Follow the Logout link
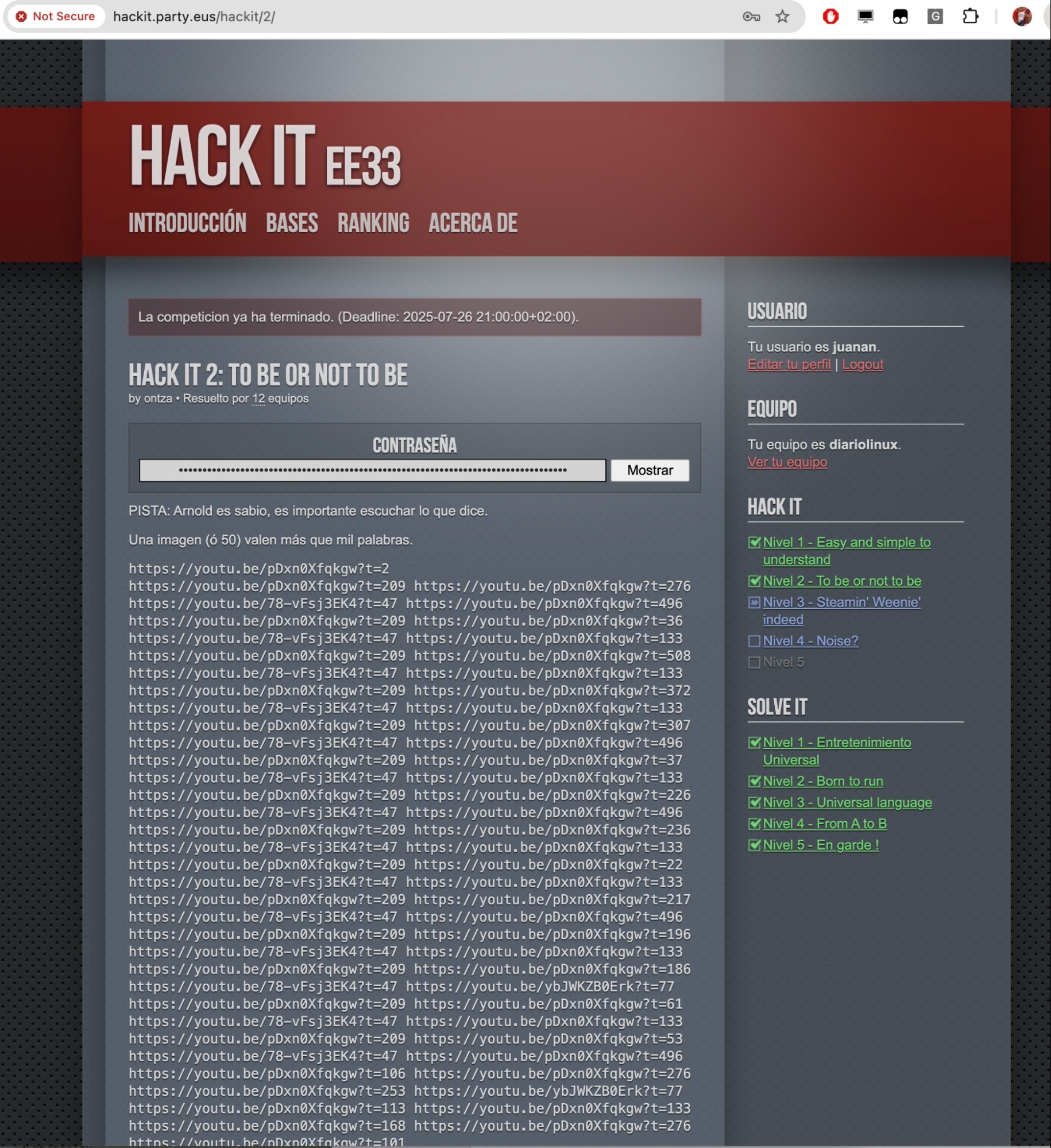Image resolution: width=1051 pixels, height=1148 pixels. 863,365
